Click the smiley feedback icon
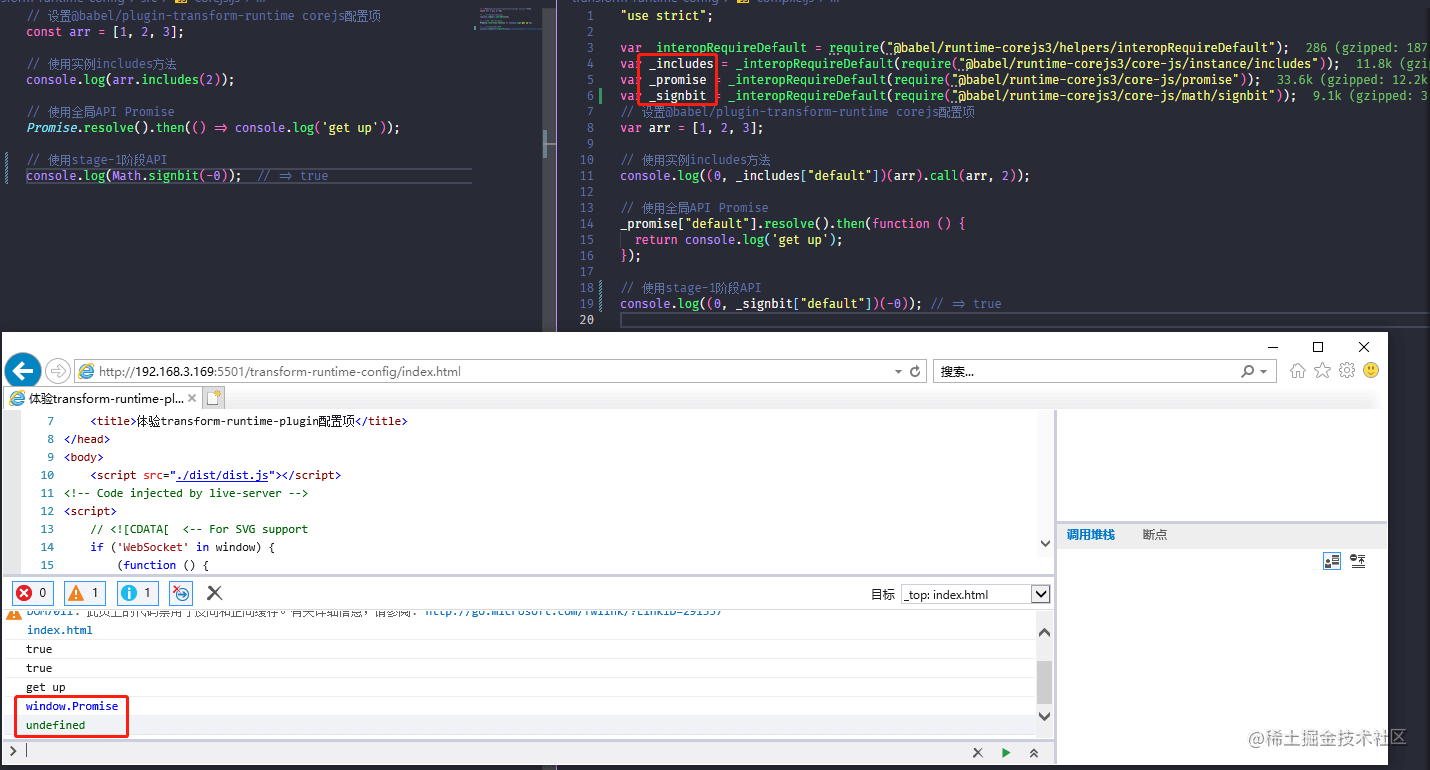Screen dimensions: 1430x770 pyautogui.click(x=1371, y=370)
